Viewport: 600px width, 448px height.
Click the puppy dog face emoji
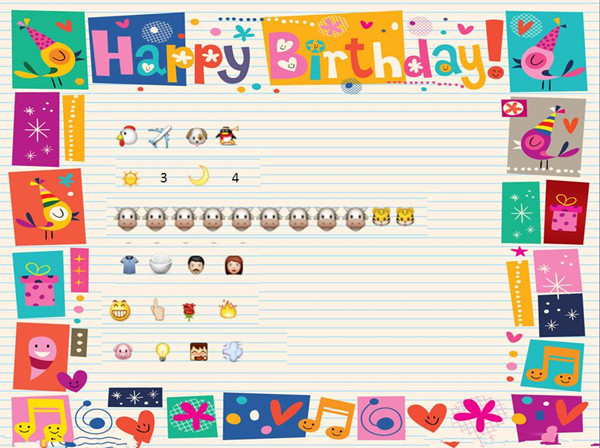pyautogui.click(x=197, y=137)
